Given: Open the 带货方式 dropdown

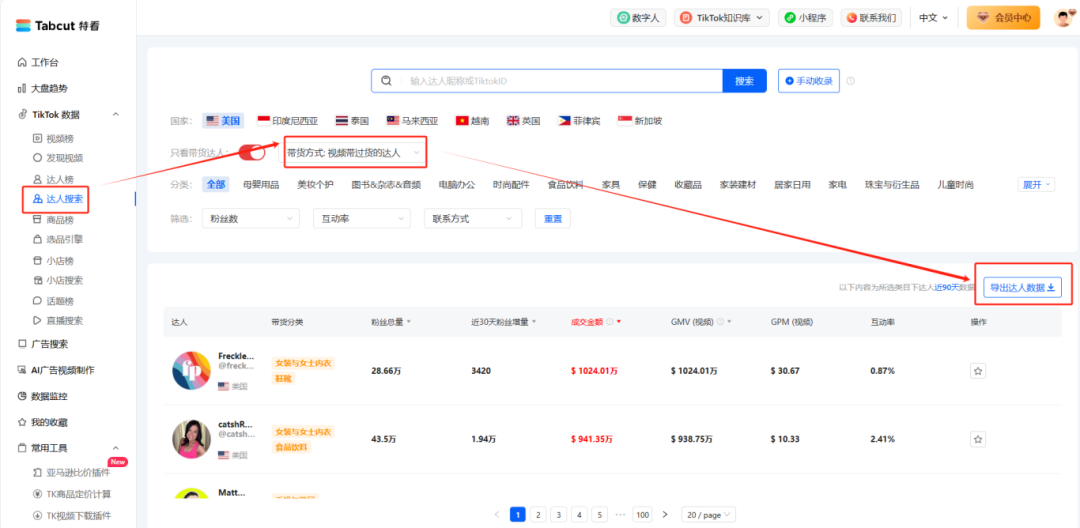Looking at the screenshot, I should pyautogui.click(x=353, y=153).
